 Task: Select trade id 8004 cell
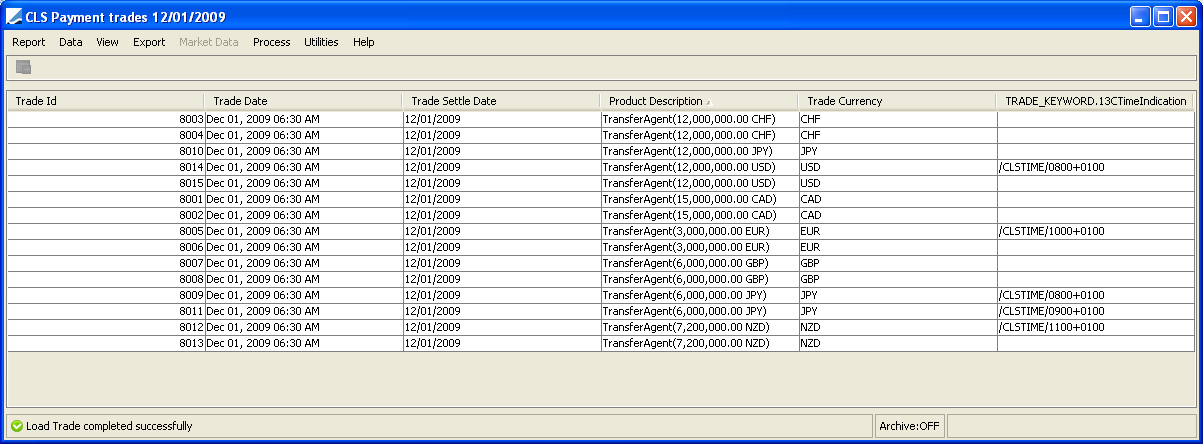click(105, 135)
